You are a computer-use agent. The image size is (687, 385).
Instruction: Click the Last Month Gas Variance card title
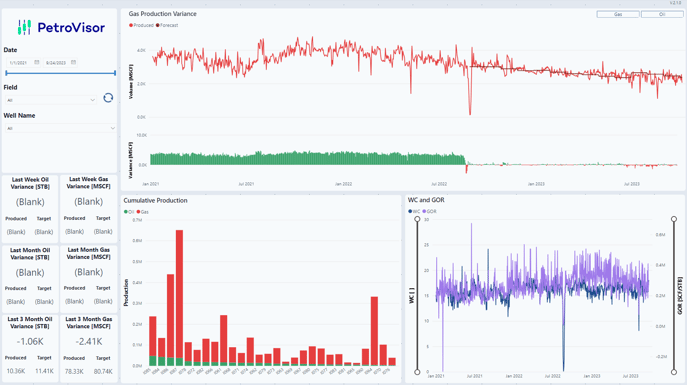(x=89, y=253)
